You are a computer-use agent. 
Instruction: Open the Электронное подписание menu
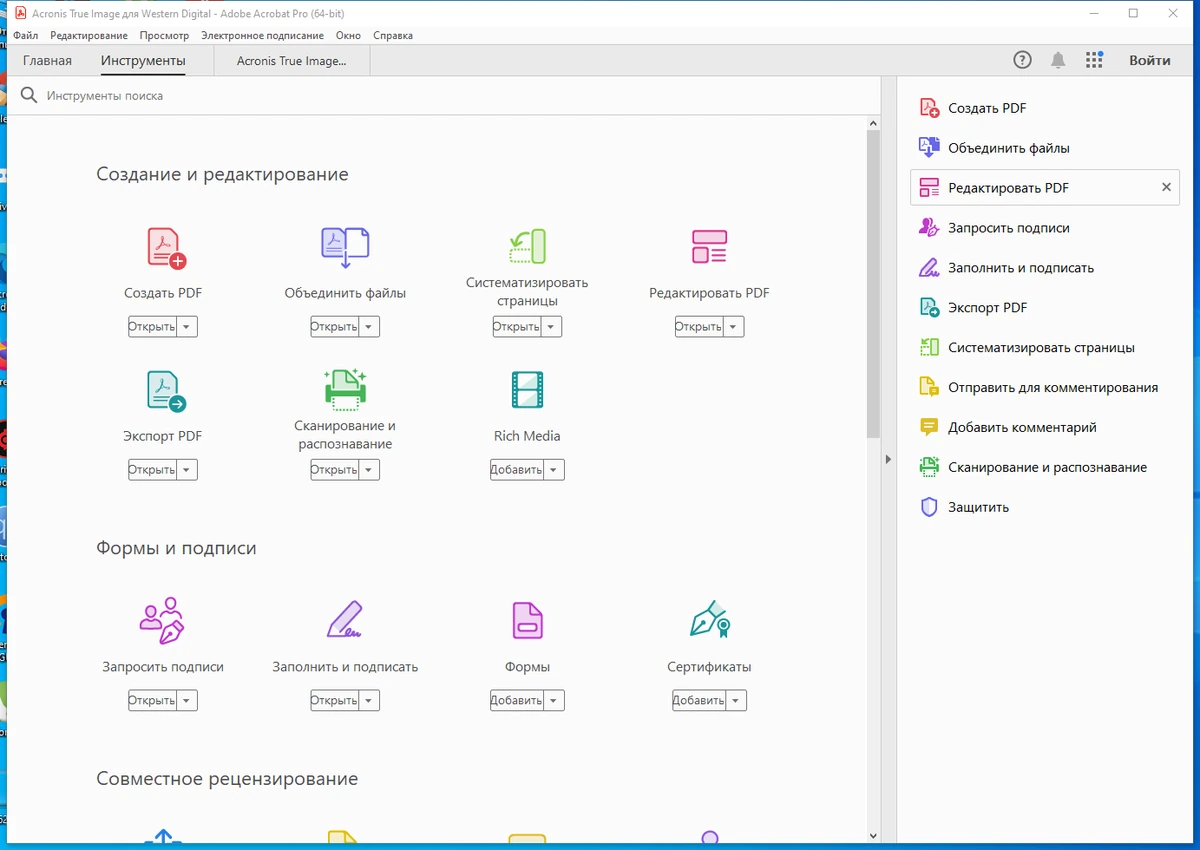click(263, 35)
